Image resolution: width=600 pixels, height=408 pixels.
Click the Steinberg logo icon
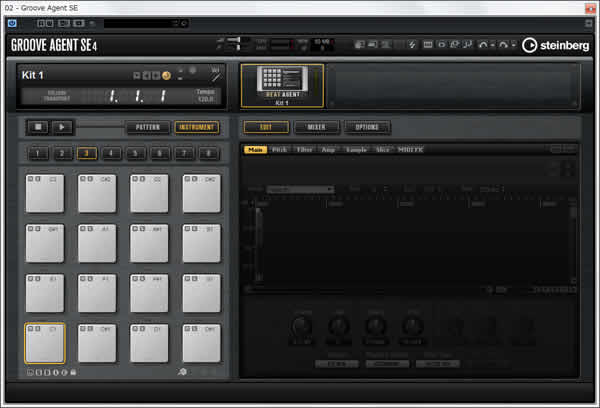pyautogui.click(x=530, y=44)
